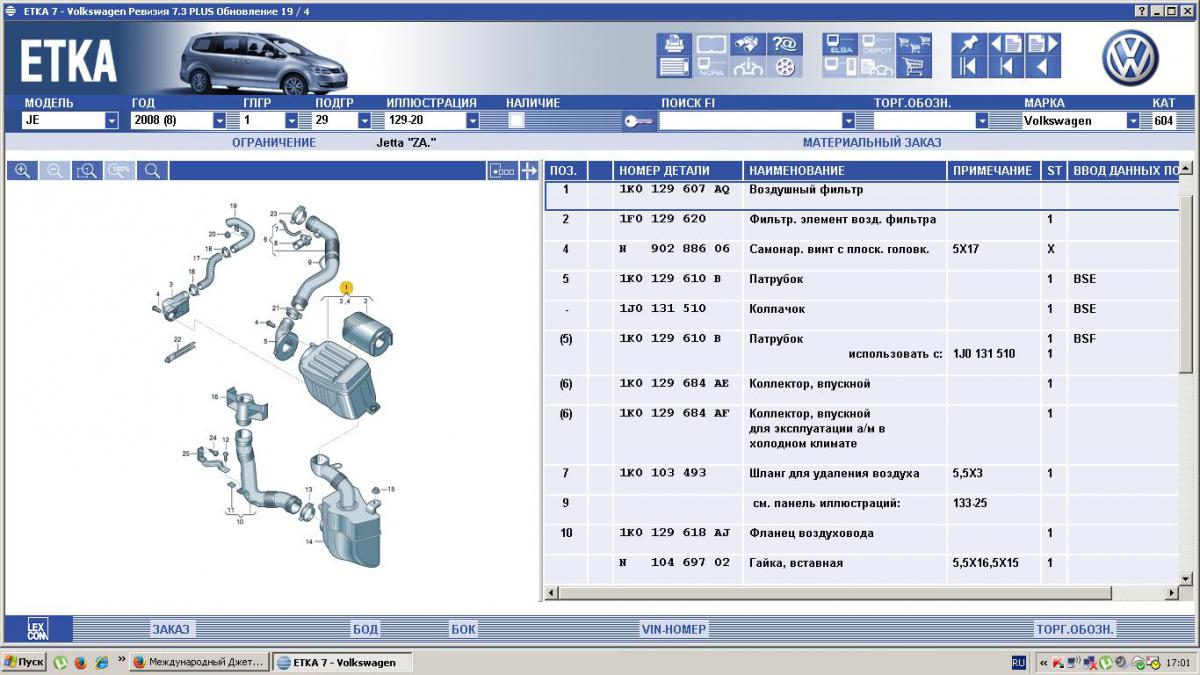
Task: Open the ПОИСК FI dropdown arrow
Action: [848, 121]
